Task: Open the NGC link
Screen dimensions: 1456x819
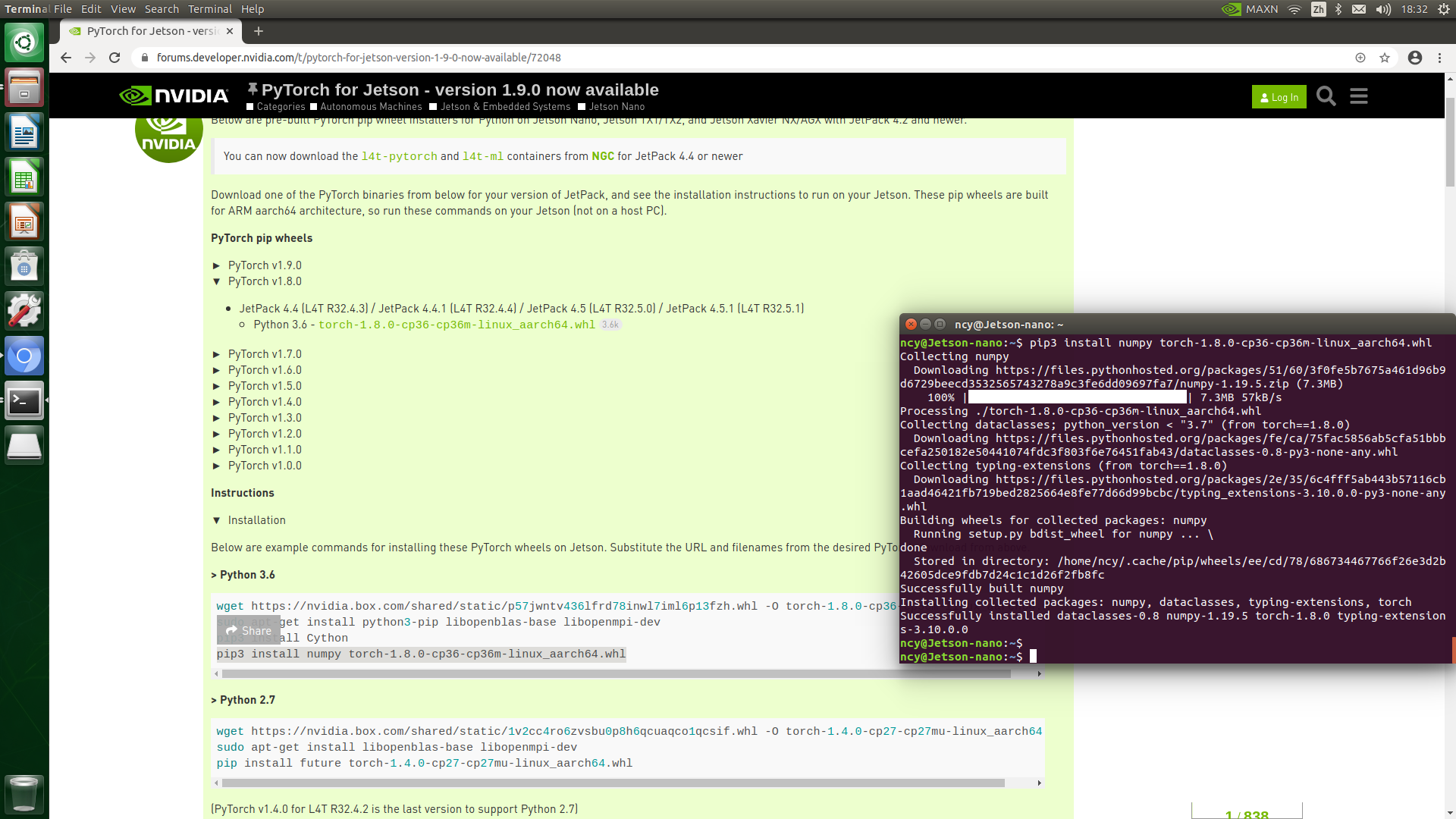Action: coord(603,156)
